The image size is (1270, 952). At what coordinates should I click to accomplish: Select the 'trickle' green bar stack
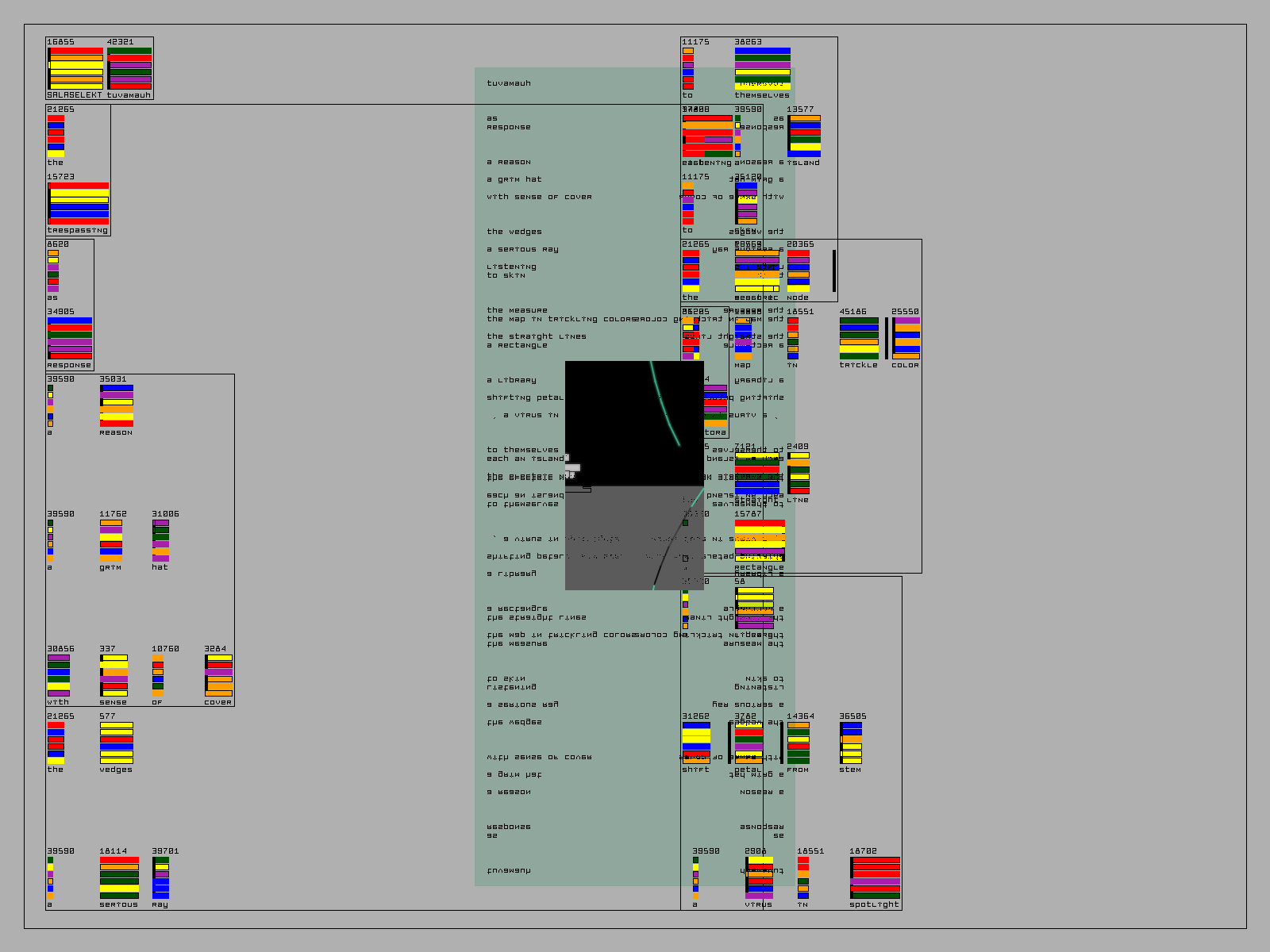pos(859,338)
